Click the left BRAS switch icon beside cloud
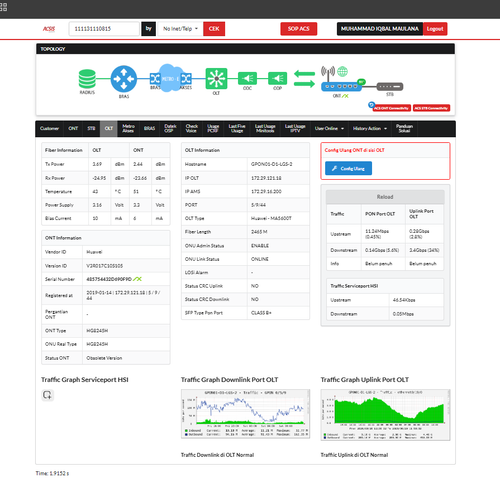The image size is (500, 479). point(155,79)
